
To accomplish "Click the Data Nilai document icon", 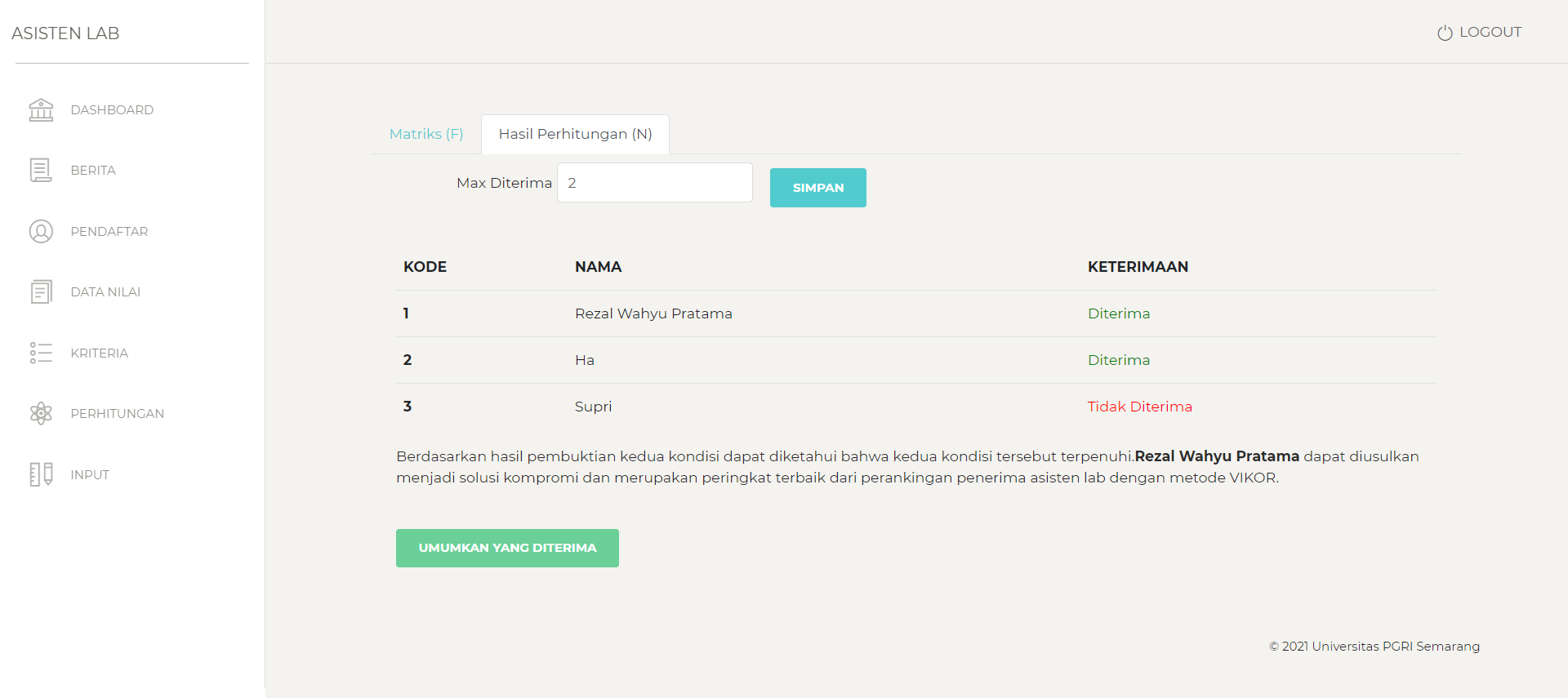I will coord(41,291).
